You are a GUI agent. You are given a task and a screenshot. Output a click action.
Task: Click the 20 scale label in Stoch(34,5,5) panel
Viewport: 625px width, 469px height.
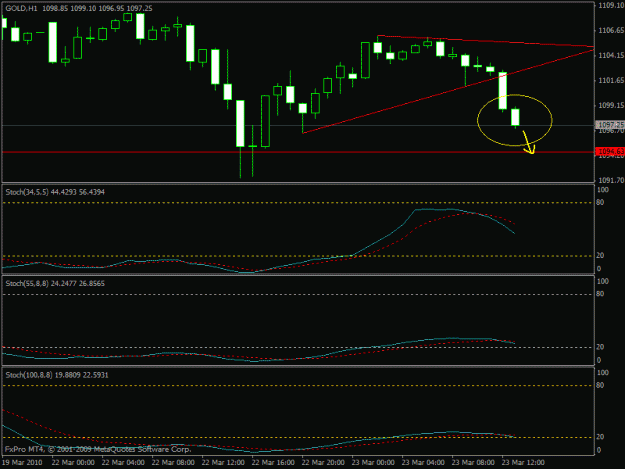[600, 255]
